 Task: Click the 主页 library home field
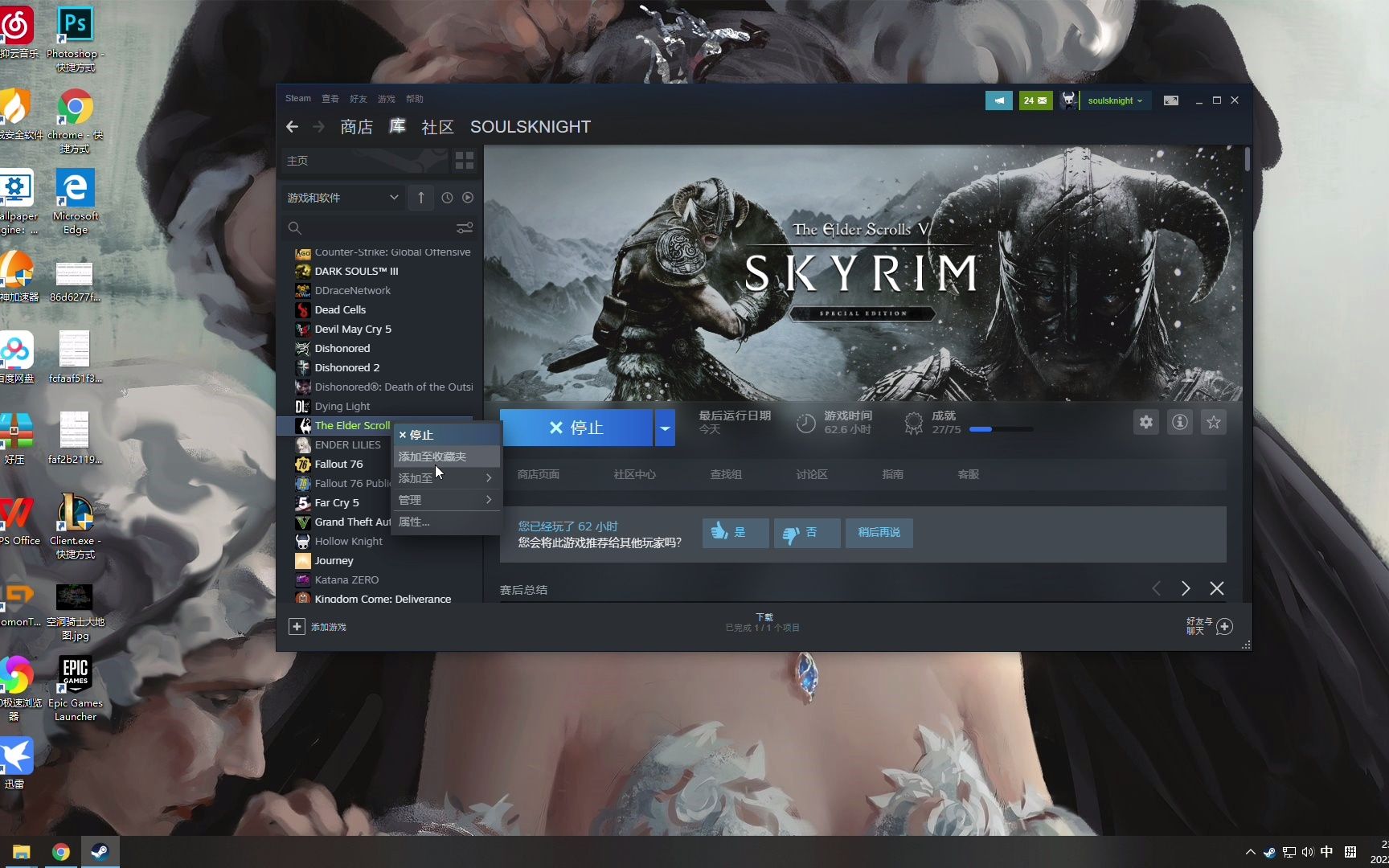365,161
